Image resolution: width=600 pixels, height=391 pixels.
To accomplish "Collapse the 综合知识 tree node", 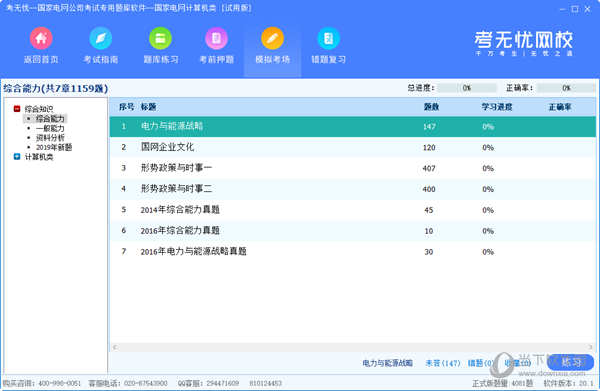I will 17,109.
